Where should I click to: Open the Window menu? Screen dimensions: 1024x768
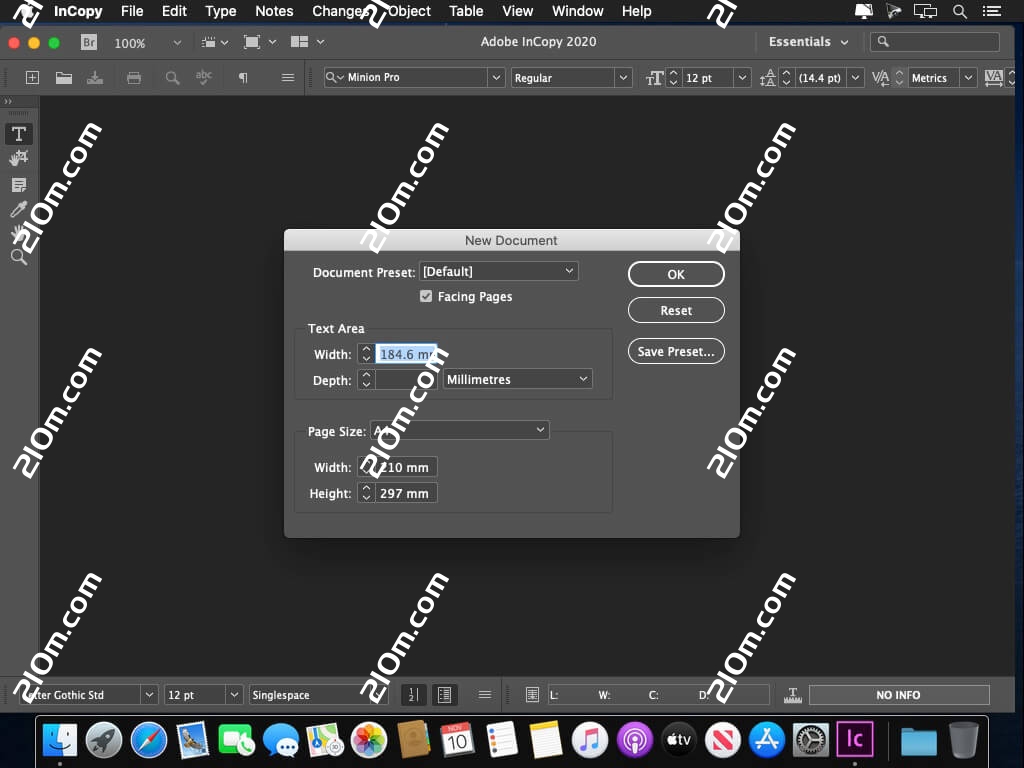577,11
